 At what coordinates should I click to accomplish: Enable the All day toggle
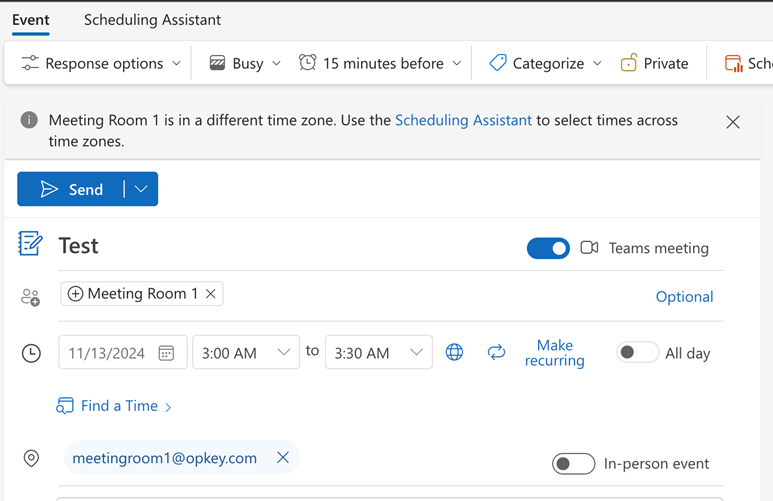click(637, 352)
